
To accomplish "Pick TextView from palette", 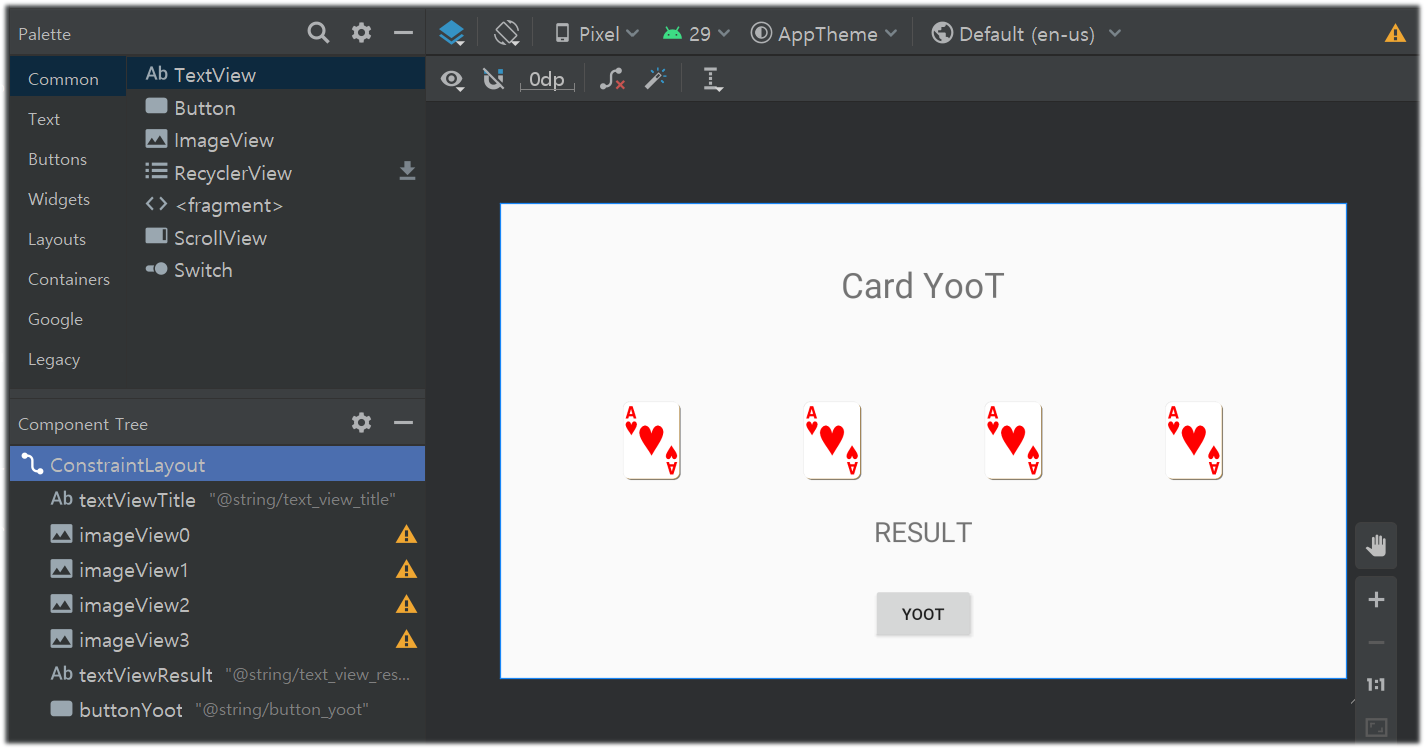I will coord(276,74).
